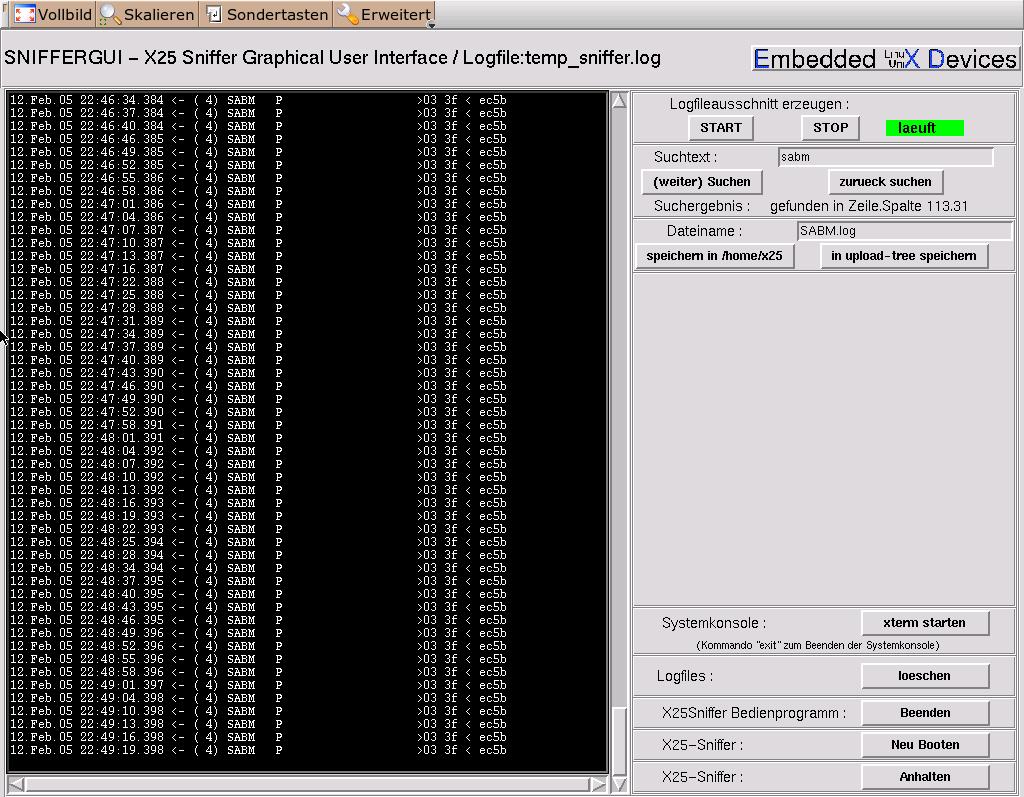This screenshot has height=797, width=1024.
Task: Select log line with timestamp 22:47:31.389
Action: click(258, 321)
